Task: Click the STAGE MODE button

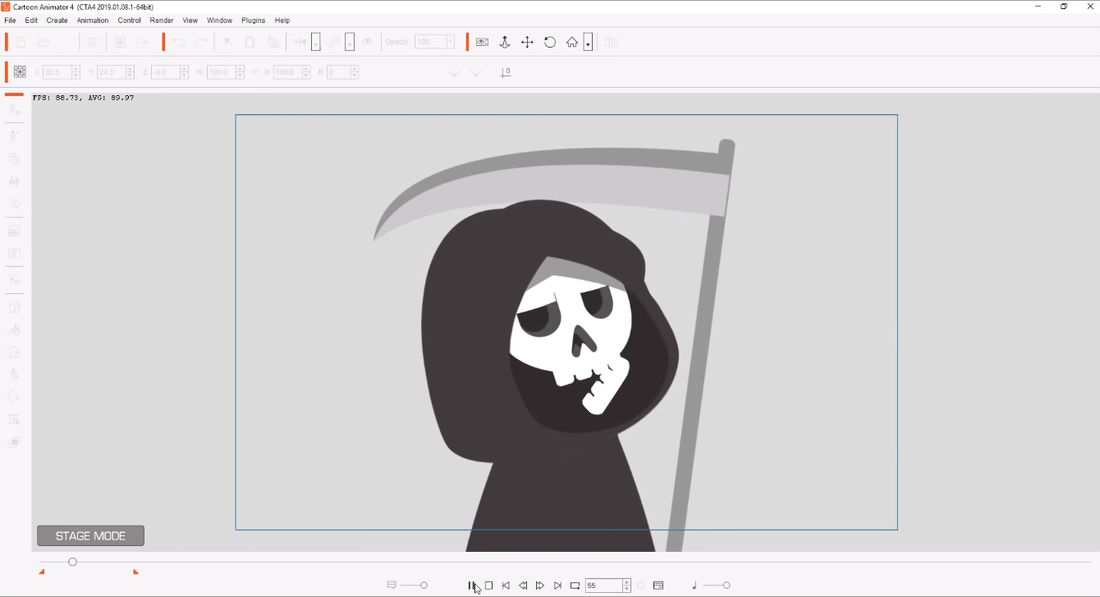Action: coord(90,536)
